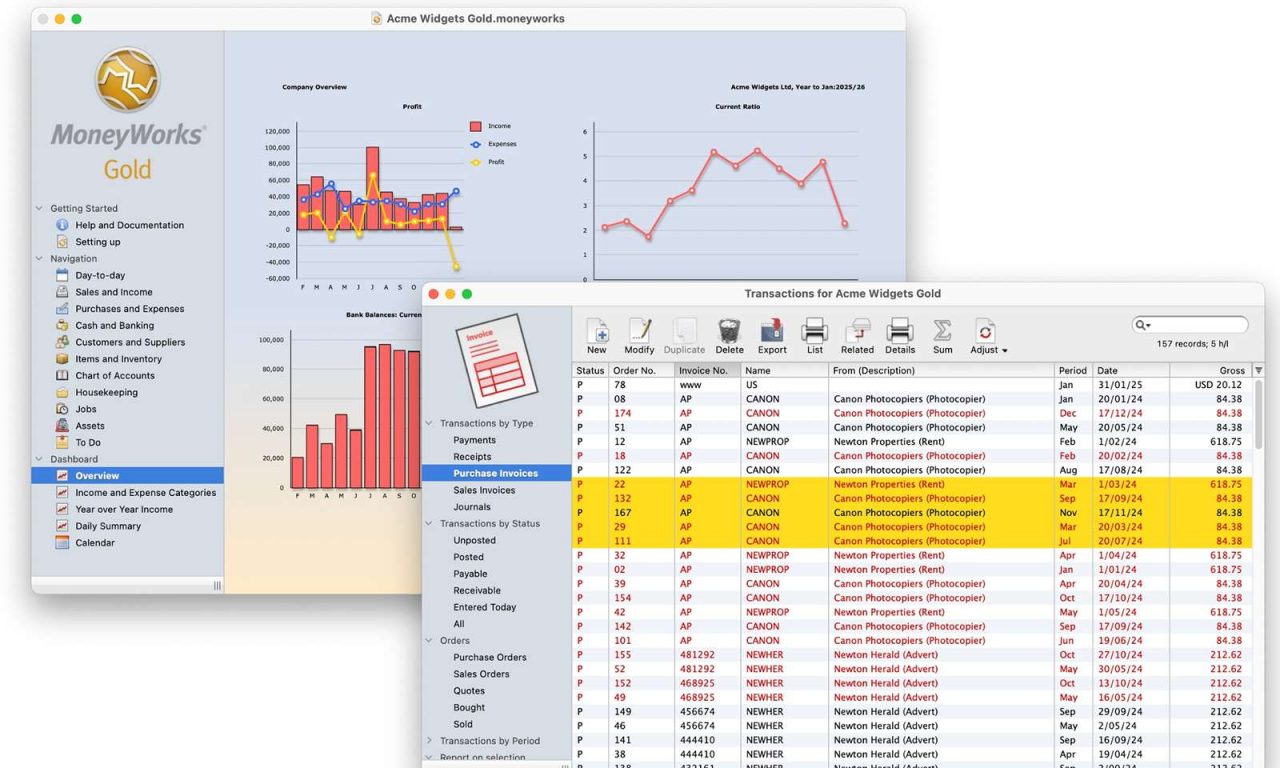Open Jobs navigation item
This screenshot has width=1280, height=768.
click(86, 409)
